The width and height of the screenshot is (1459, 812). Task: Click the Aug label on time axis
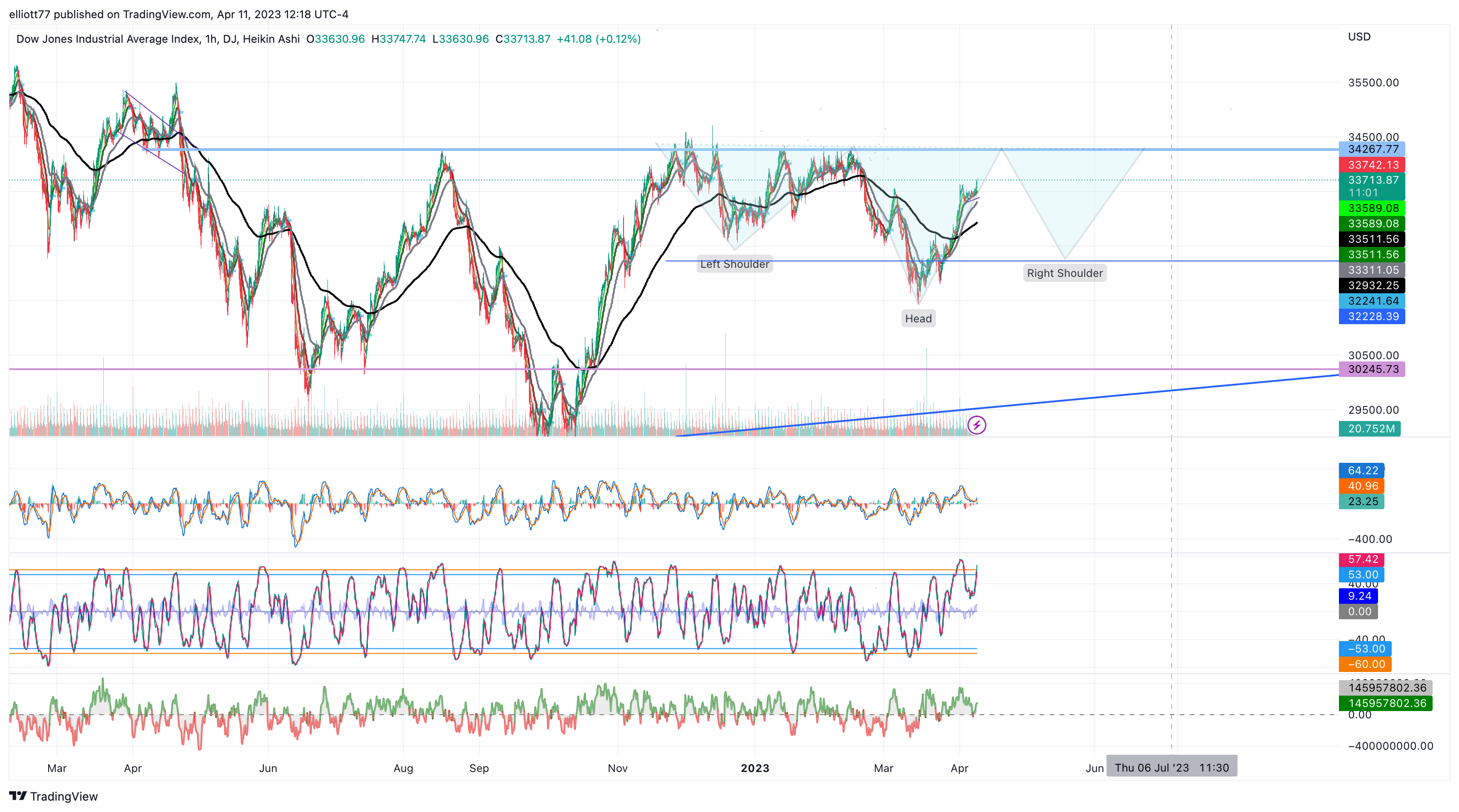[x=403, y=768]
